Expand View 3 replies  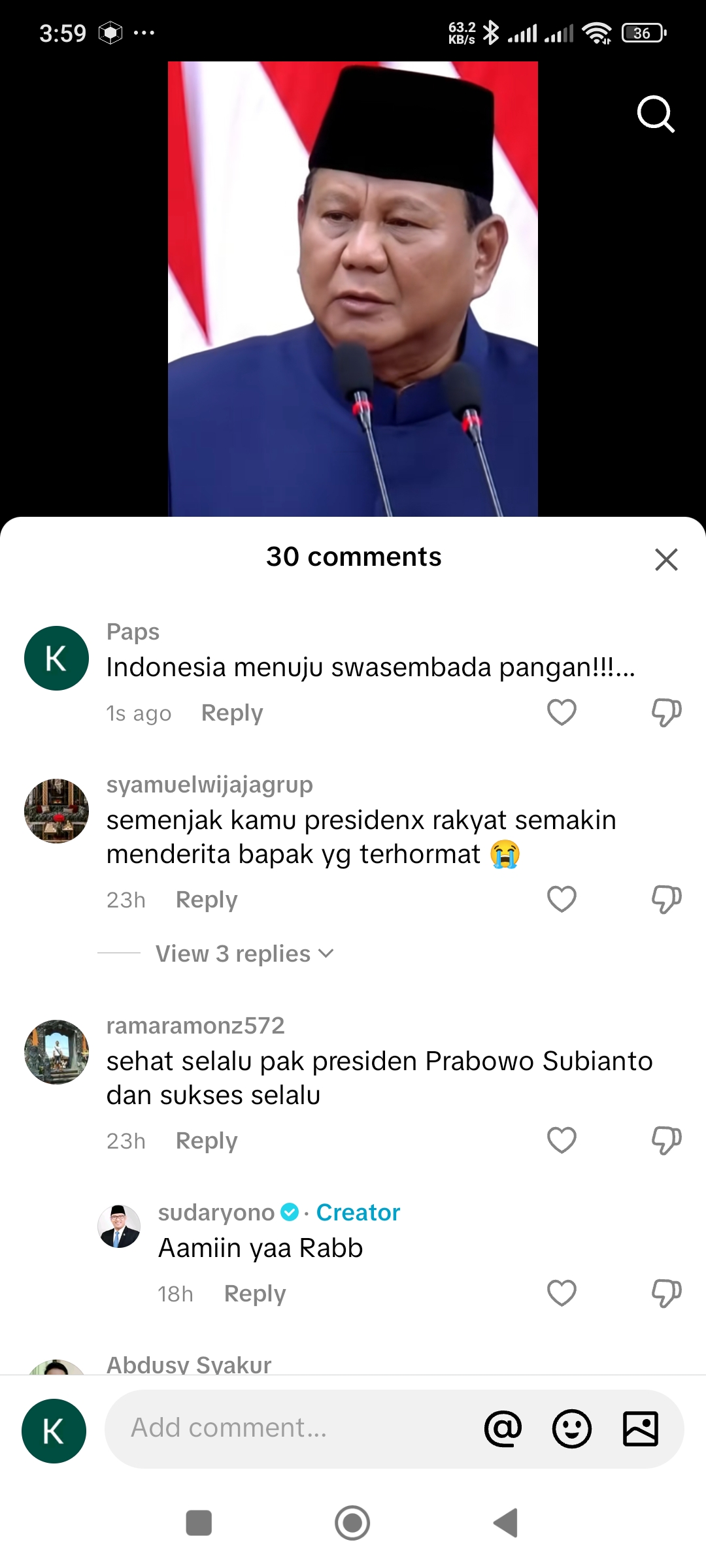(x=244, y=954)
